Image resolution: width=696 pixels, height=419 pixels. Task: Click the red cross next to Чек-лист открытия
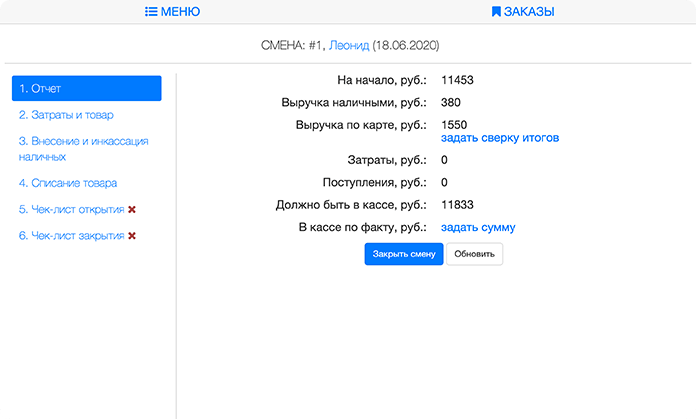[x=132, y=210]
